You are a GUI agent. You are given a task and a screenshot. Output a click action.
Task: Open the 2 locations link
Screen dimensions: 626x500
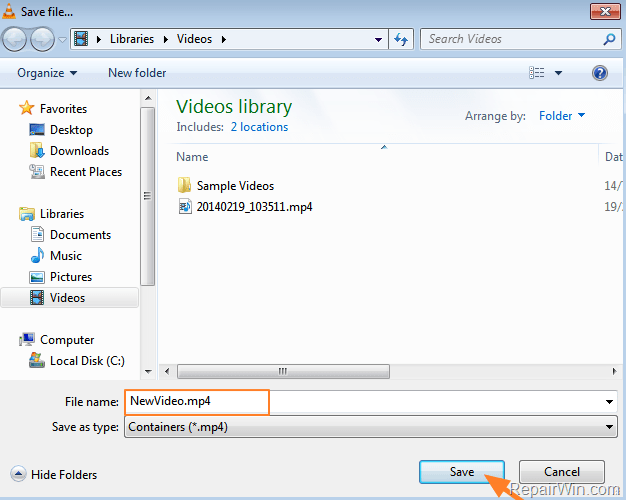click(259, 127)
